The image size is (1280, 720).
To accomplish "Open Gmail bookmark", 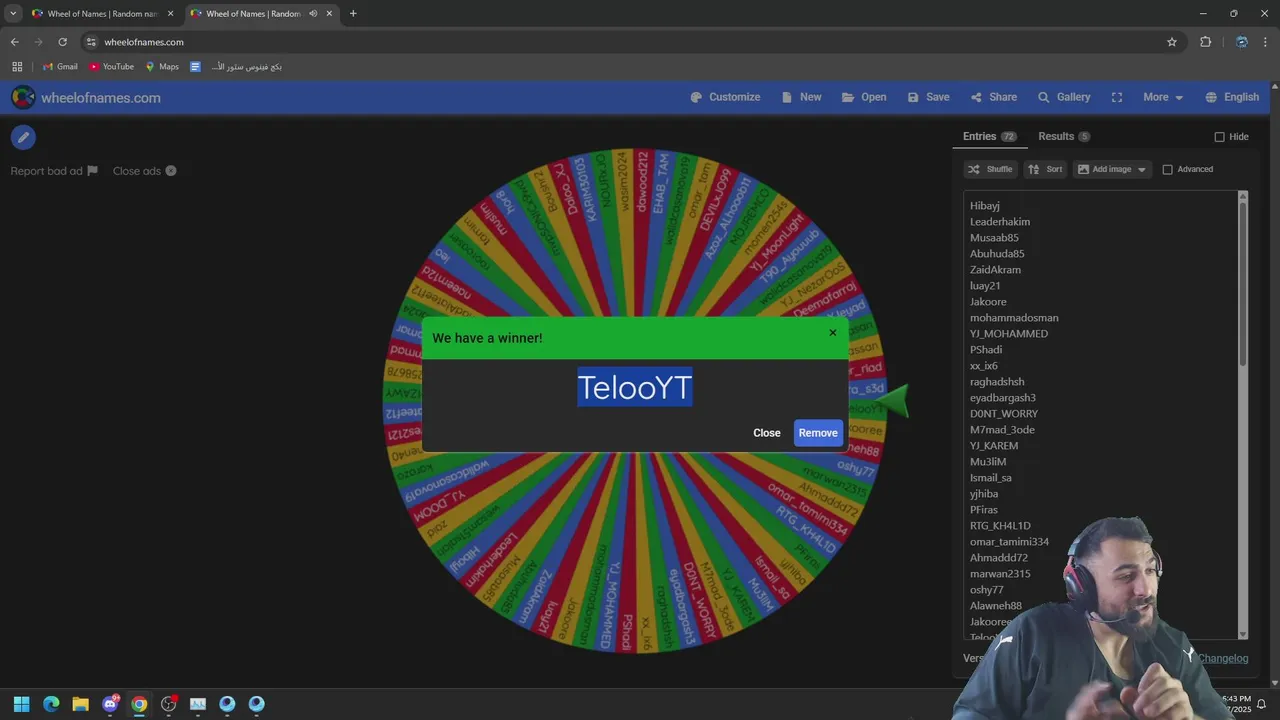I will click(60, 67).
